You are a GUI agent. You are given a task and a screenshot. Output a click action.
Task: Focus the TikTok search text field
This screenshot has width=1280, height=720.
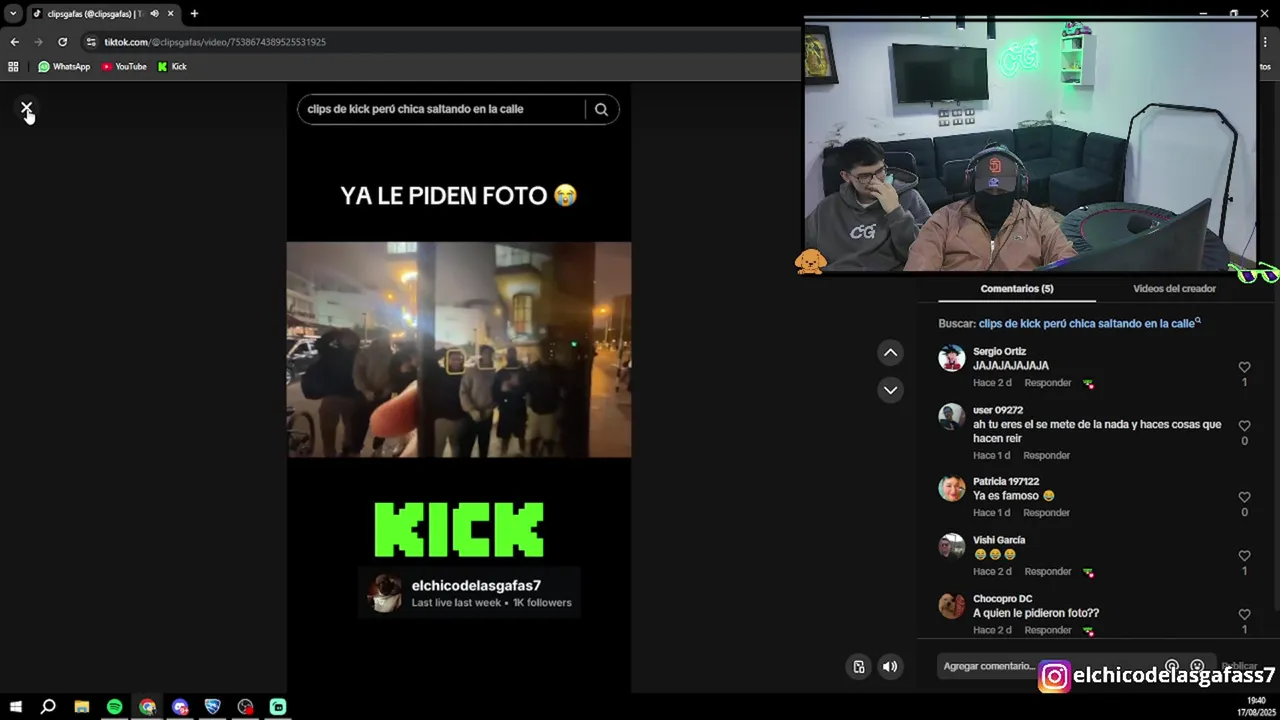click(441, 109)
